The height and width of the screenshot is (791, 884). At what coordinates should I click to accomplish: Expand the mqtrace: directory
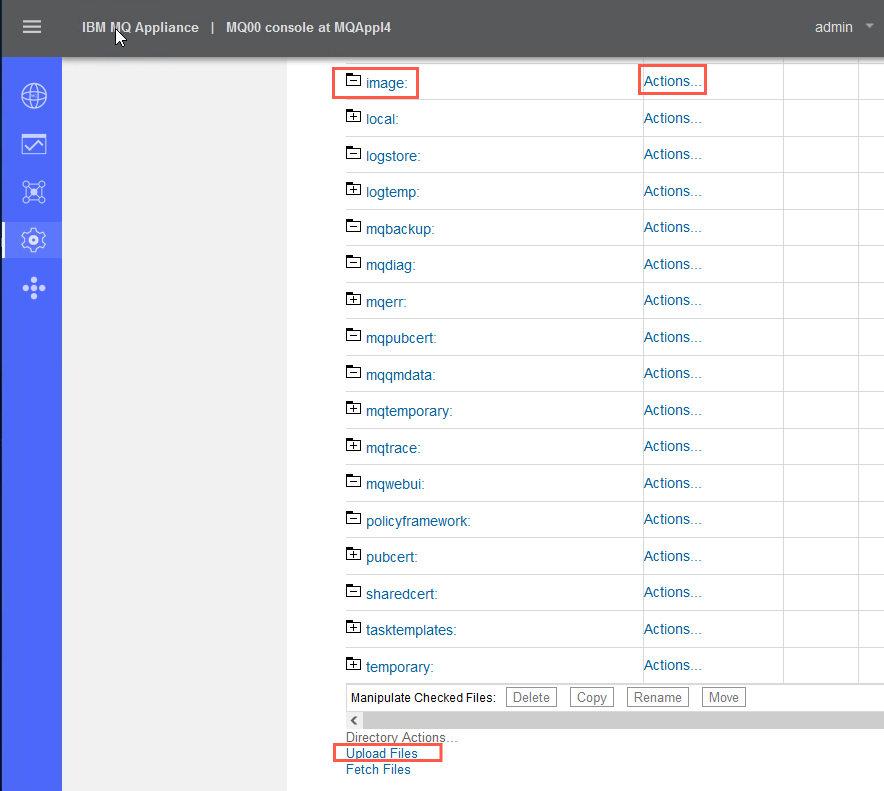pos(353,445)
